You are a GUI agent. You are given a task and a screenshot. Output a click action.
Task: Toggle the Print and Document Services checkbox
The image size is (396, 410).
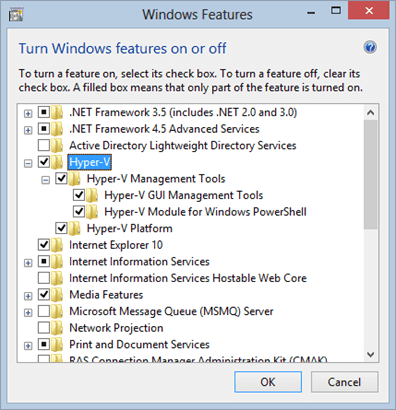click(x=44, y=344)
